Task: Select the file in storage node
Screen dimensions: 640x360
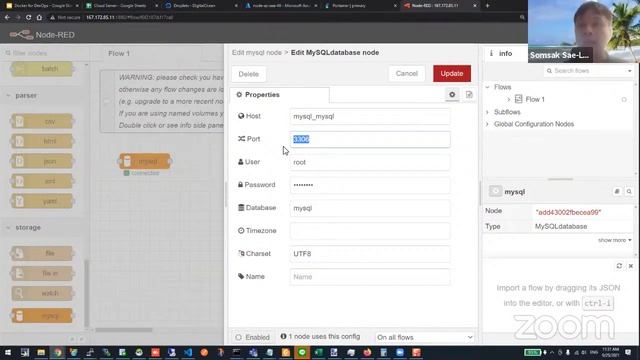Action: (42, 273)
